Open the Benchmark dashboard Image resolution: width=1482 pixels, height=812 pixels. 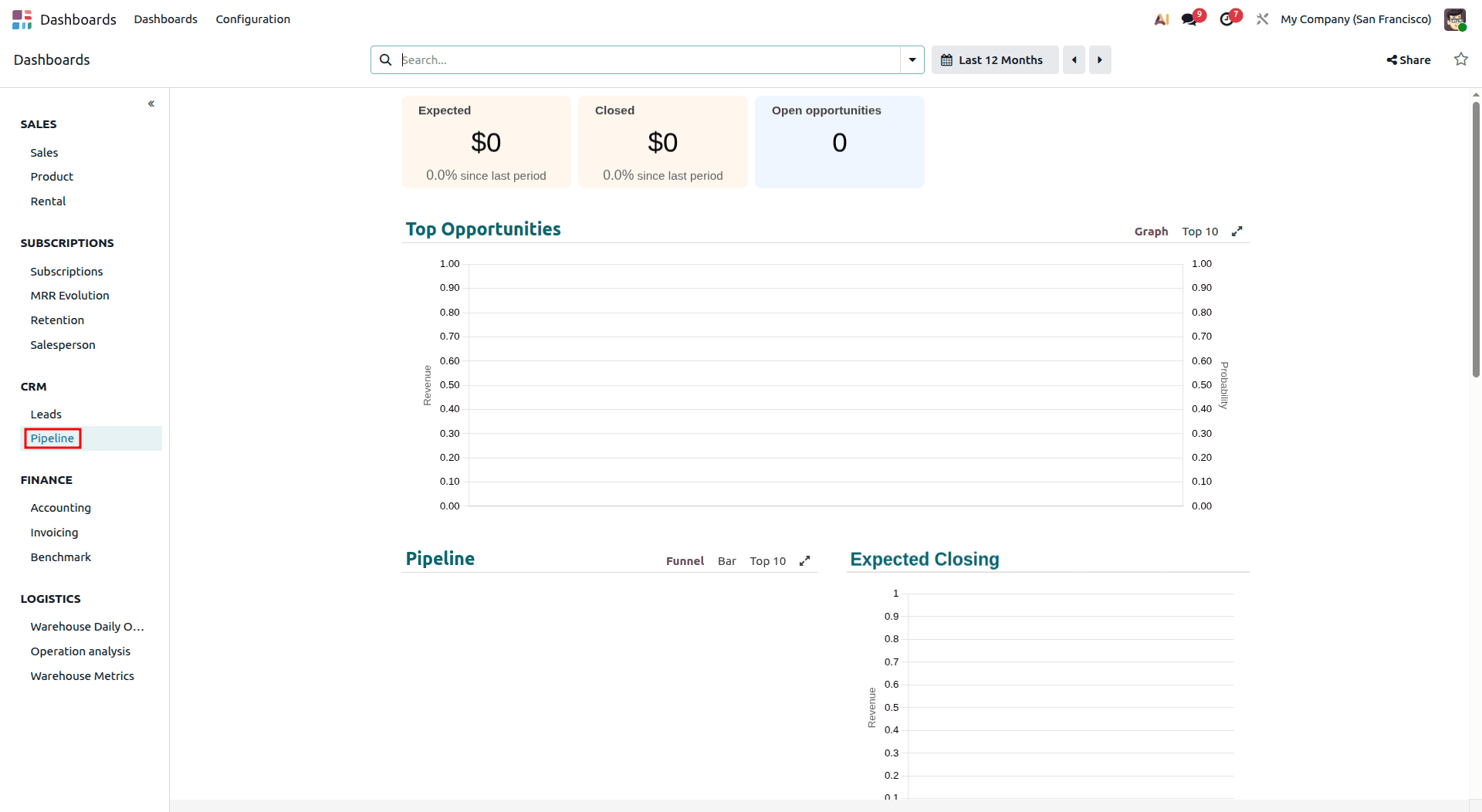[x=60, y=557]
